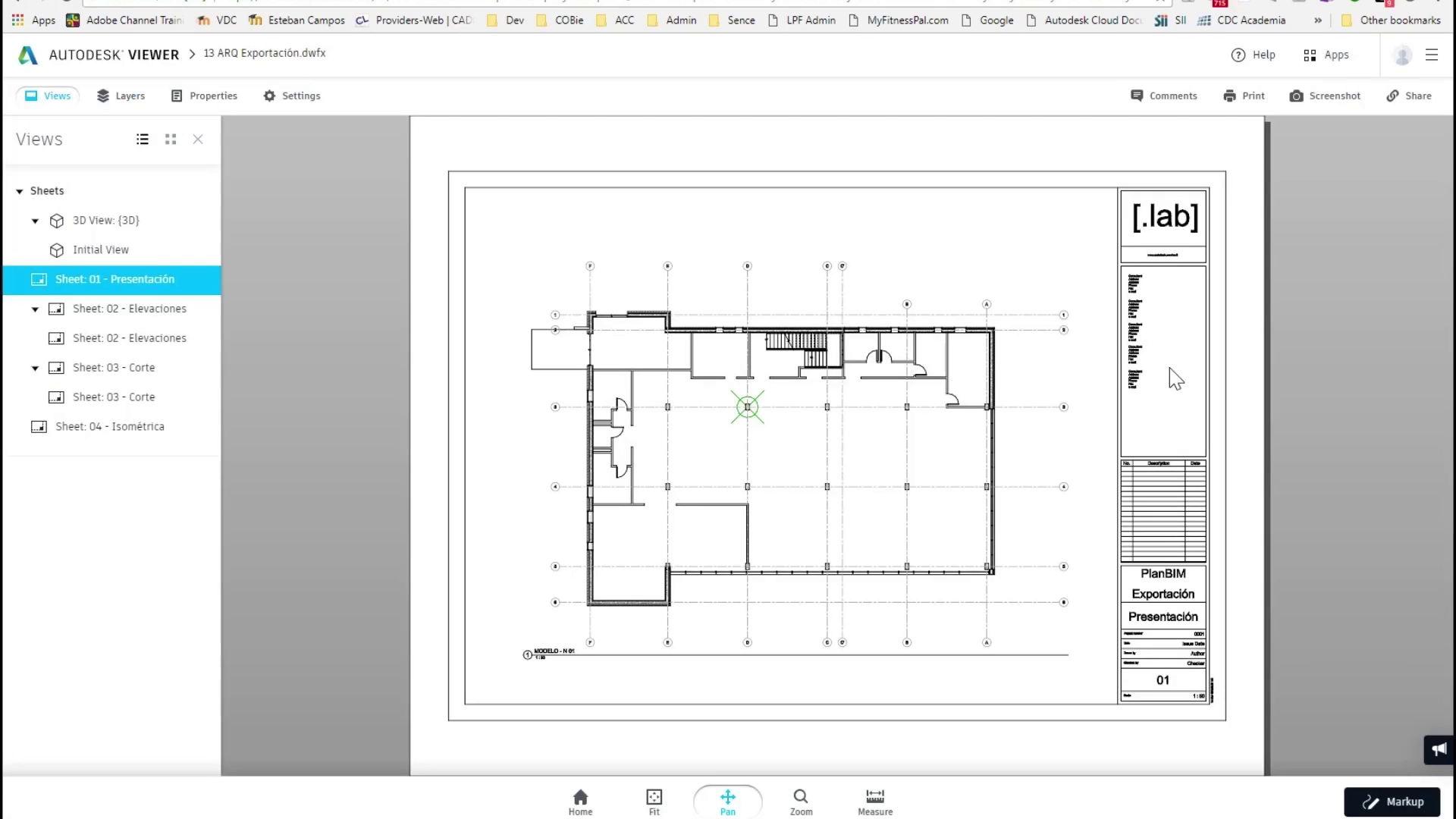
Task: Toggle the Pan tool
Action: pos(727,801)
